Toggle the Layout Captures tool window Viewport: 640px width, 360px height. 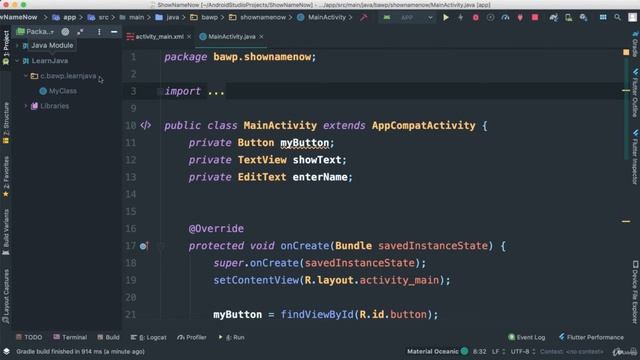(6, 296)
